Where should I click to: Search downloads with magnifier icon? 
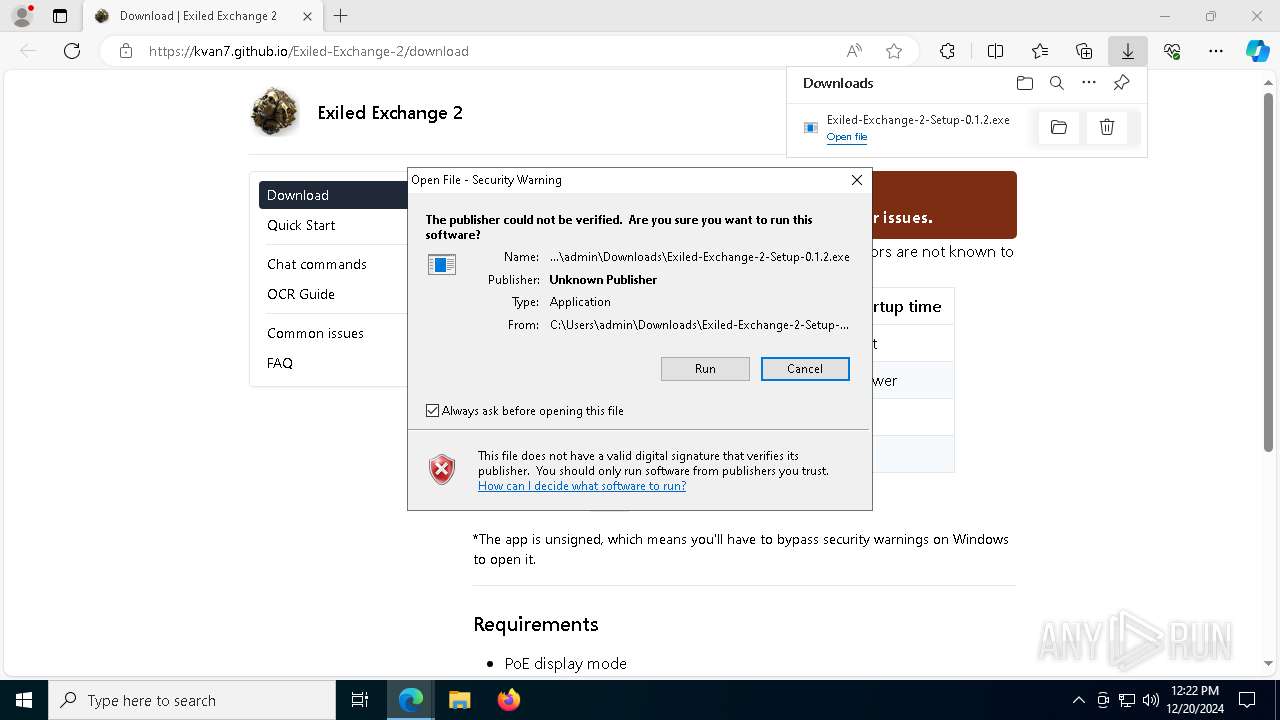1057,83
